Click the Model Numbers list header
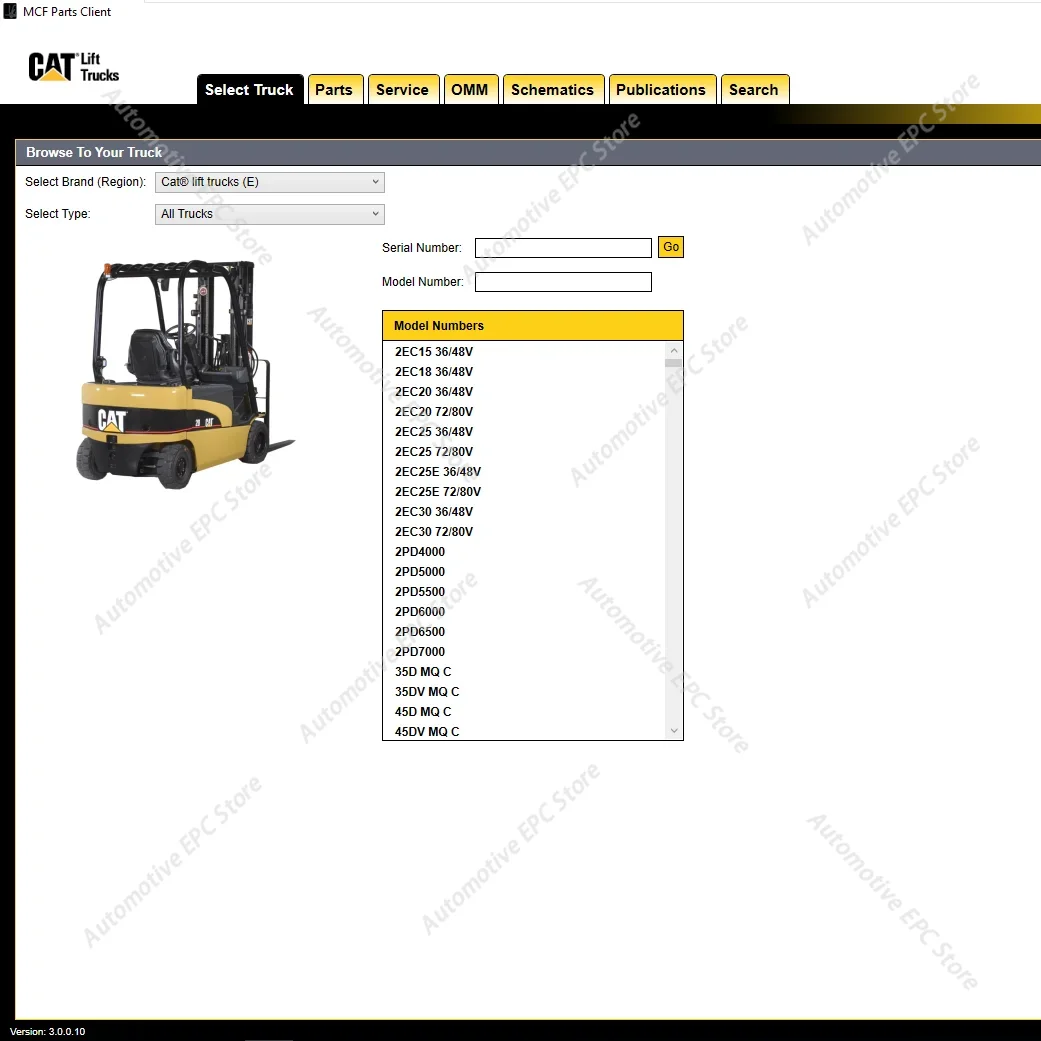Image resolution: width=1041 pixels, height=1041 pixels. tap(532, 326)
